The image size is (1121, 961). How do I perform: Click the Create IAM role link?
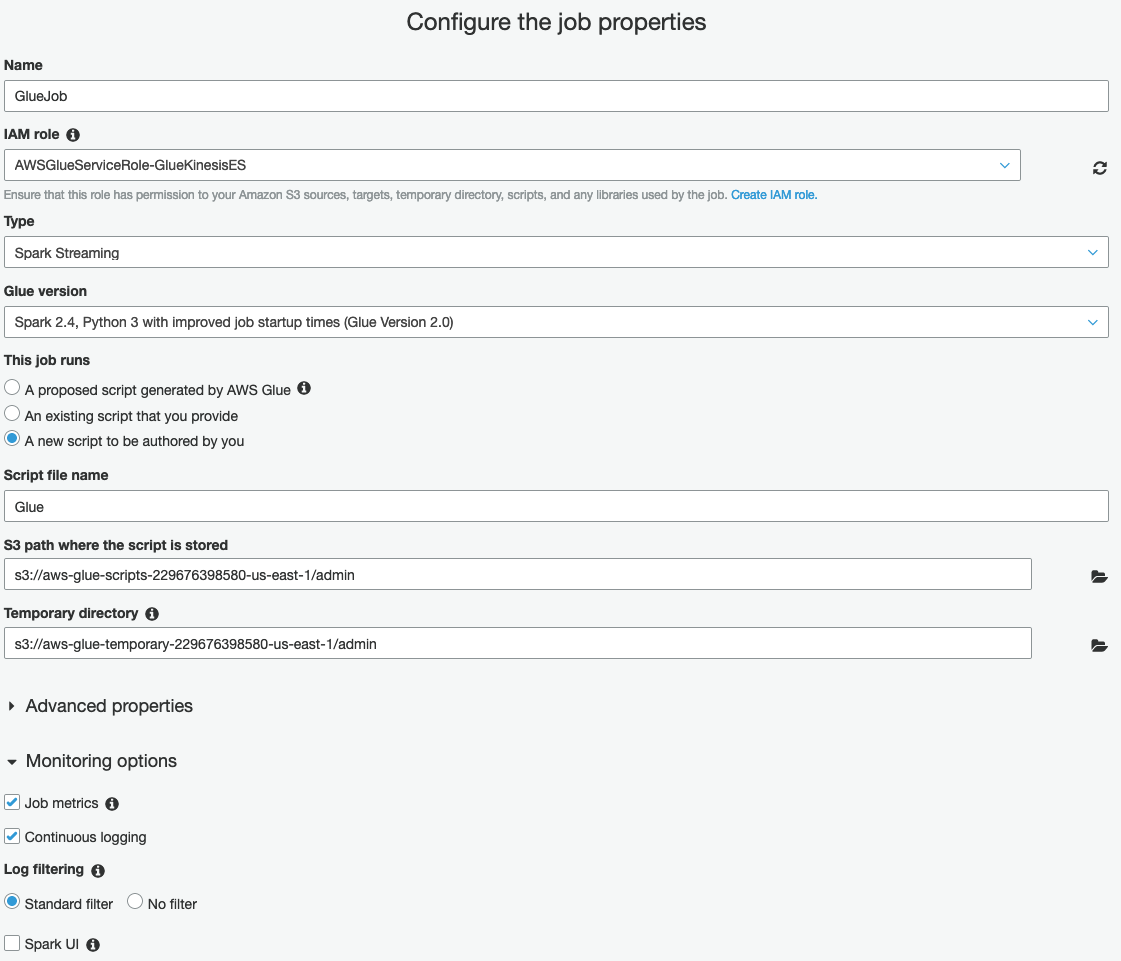tap(774, 195)
